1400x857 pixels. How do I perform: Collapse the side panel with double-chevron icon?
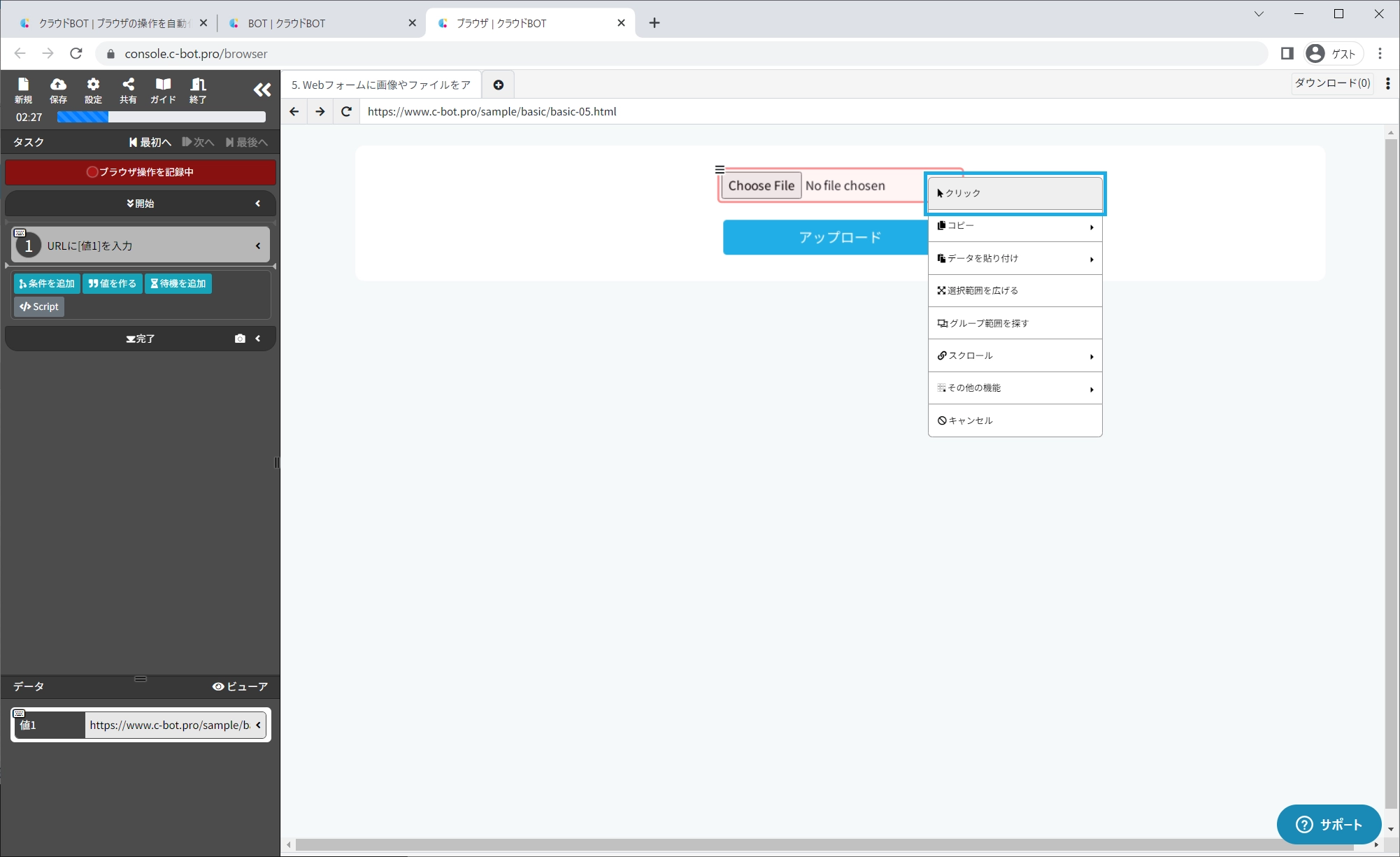coord(262,90)
